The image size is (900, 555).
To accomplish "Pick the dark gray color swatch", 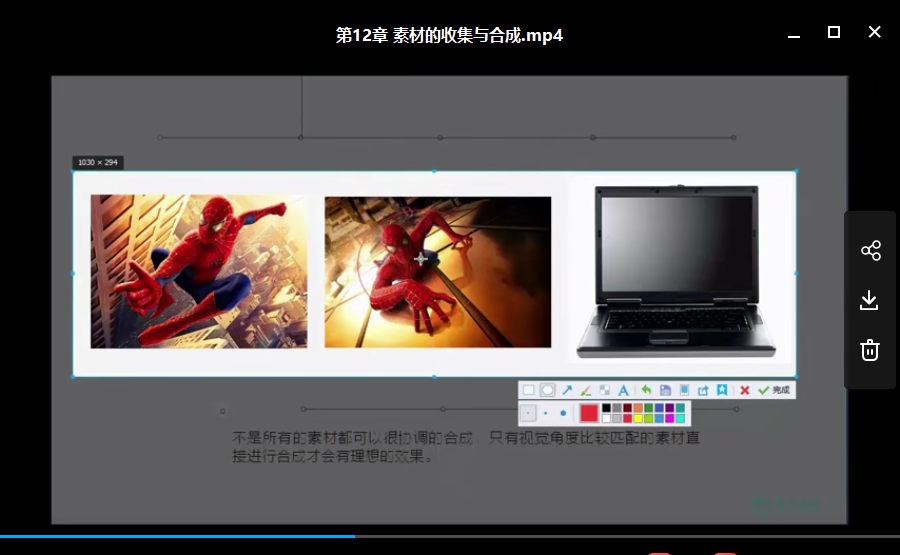I will click(x=616, y=408).
